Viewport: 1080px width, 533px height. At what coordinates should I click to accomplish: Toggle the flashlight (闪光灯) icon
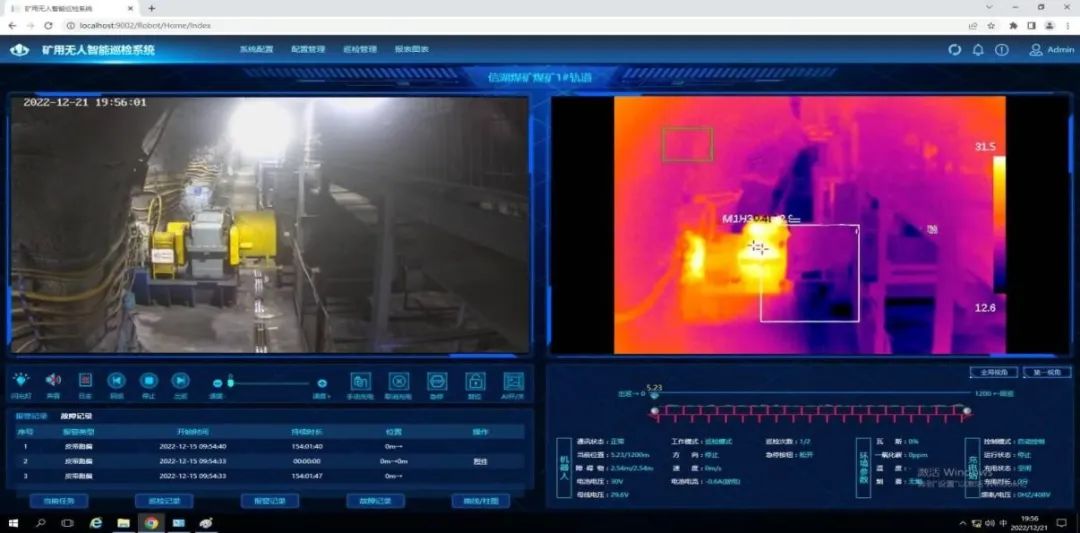21,380
